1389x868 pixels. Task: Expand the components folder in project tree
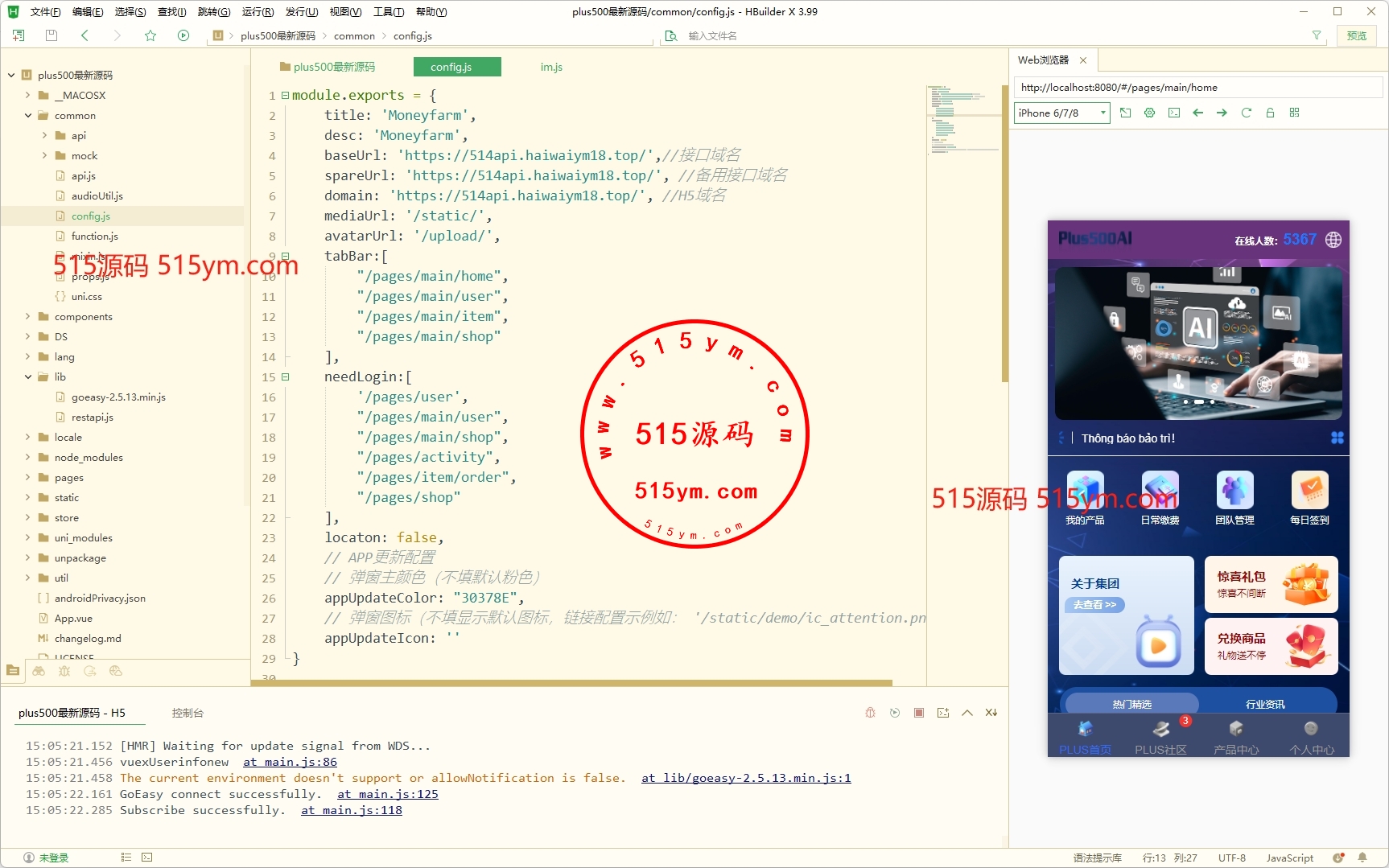point(28,316)
